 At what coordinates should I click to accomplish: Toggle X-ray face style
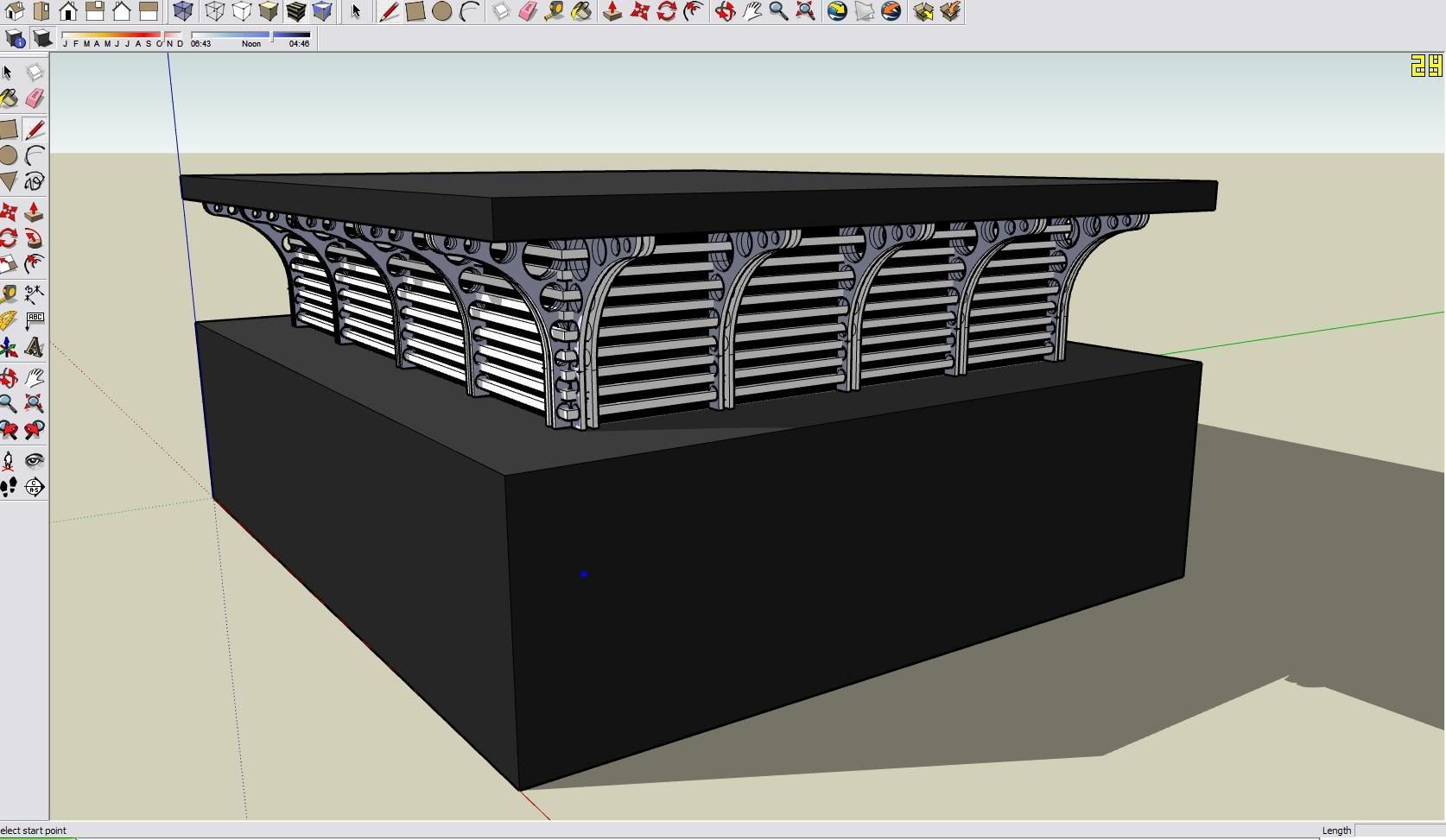(x=183, y=11)
